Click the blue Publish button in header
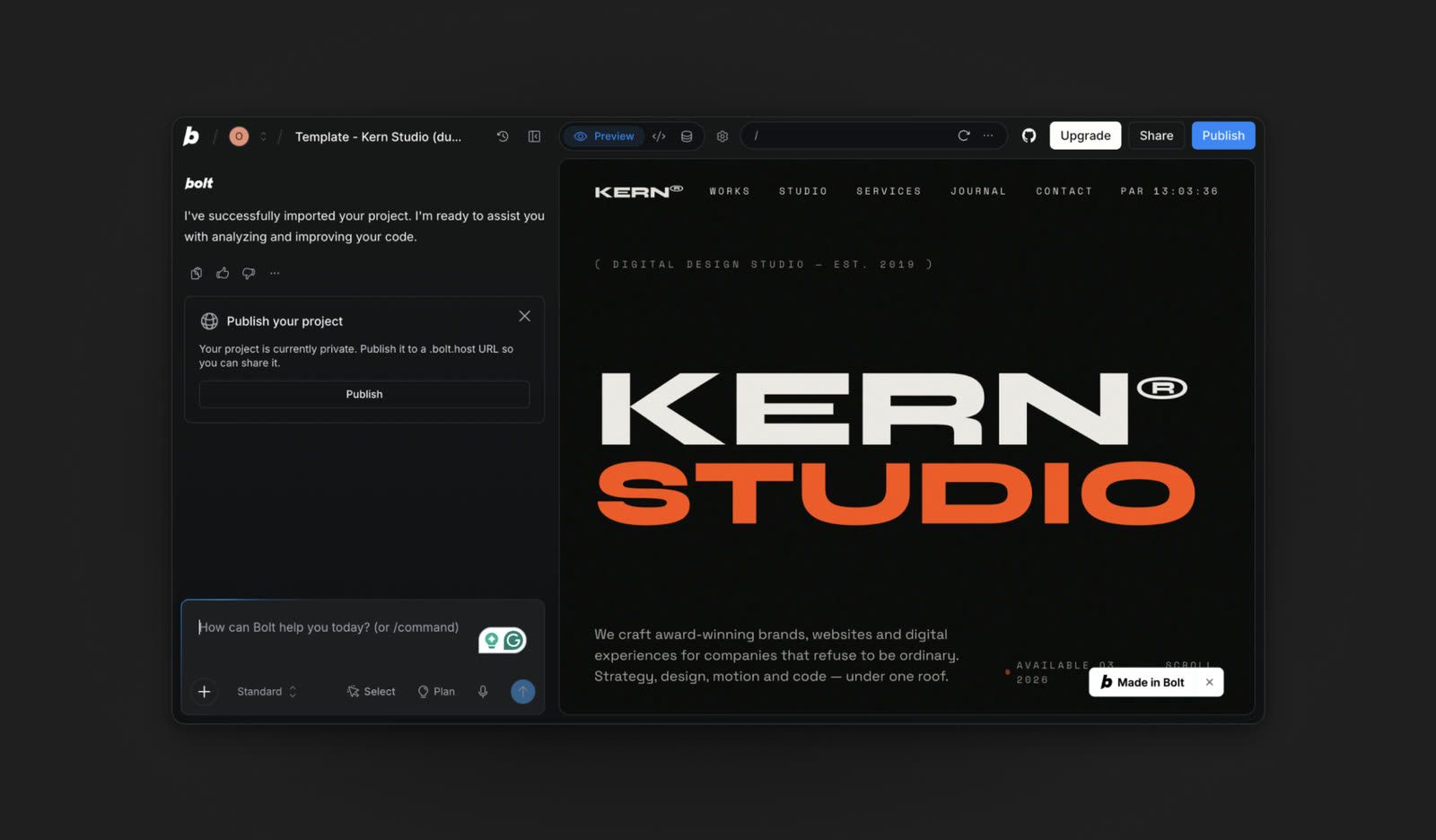The width and height of the screenshot is (1436, 840). (x=1223, y=136)
